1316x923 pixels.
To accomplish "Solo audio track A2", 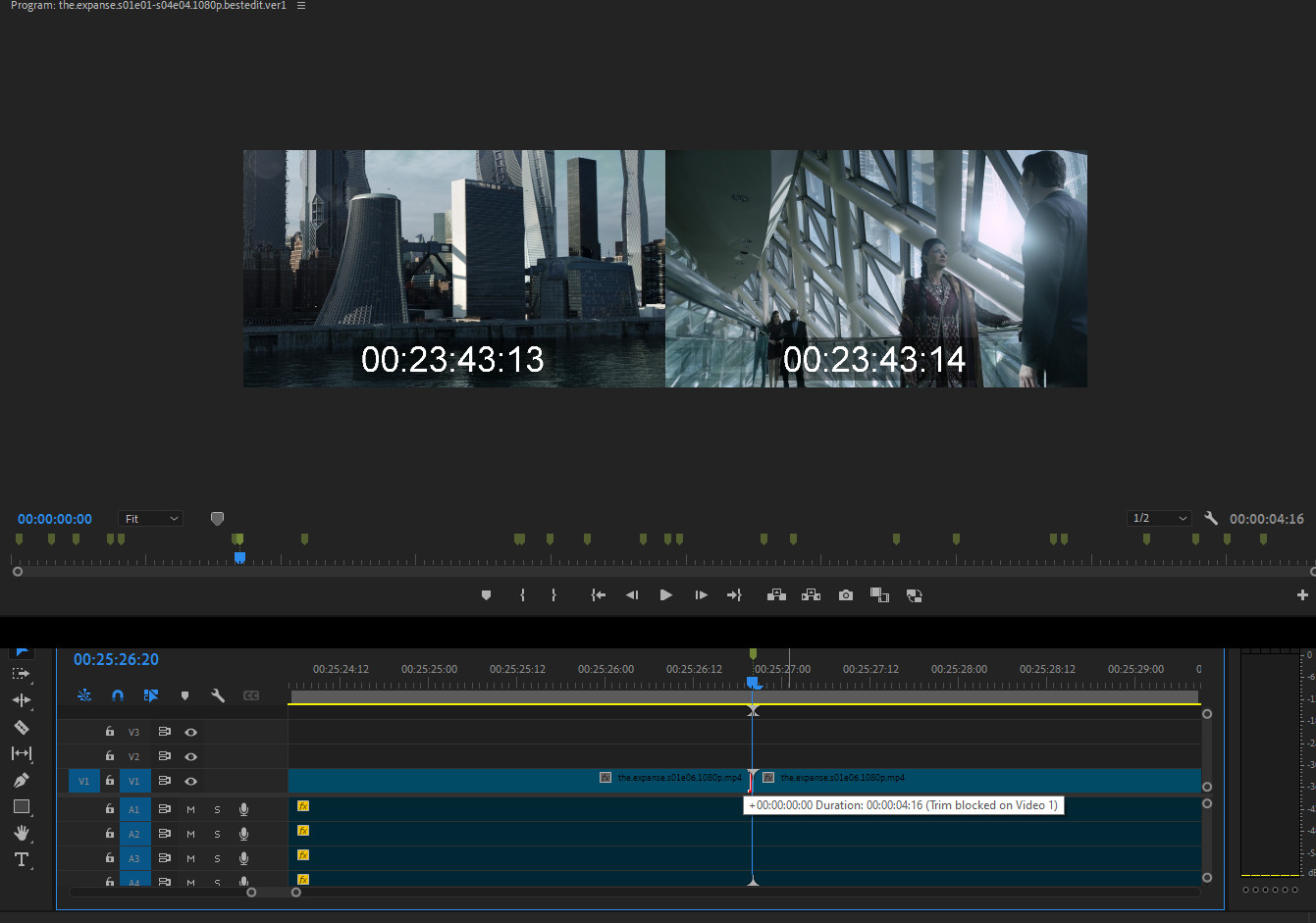I will coord(217,834).
